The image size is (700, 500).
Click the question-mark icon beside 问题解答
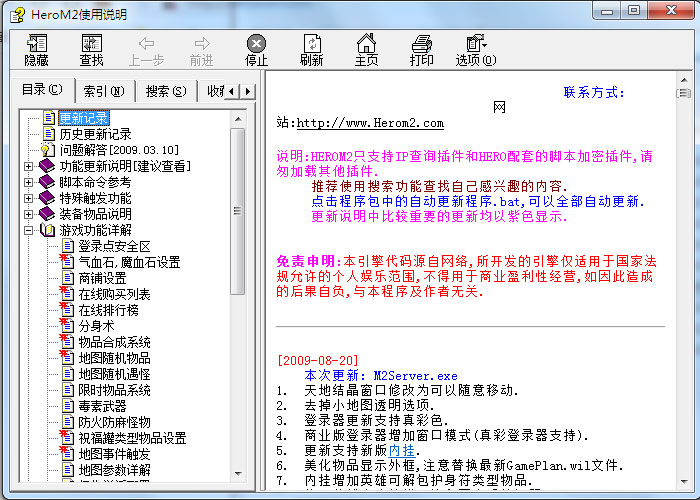tap(48, 150)
